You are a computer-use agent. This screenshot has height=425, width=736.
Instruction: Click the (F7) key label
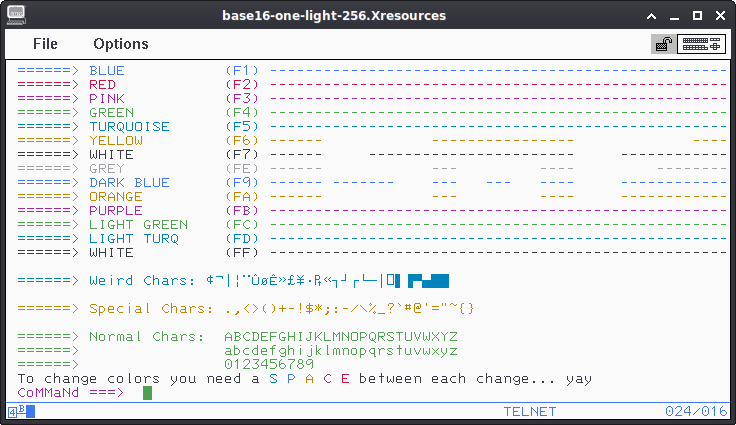click(x=242, y=155)
